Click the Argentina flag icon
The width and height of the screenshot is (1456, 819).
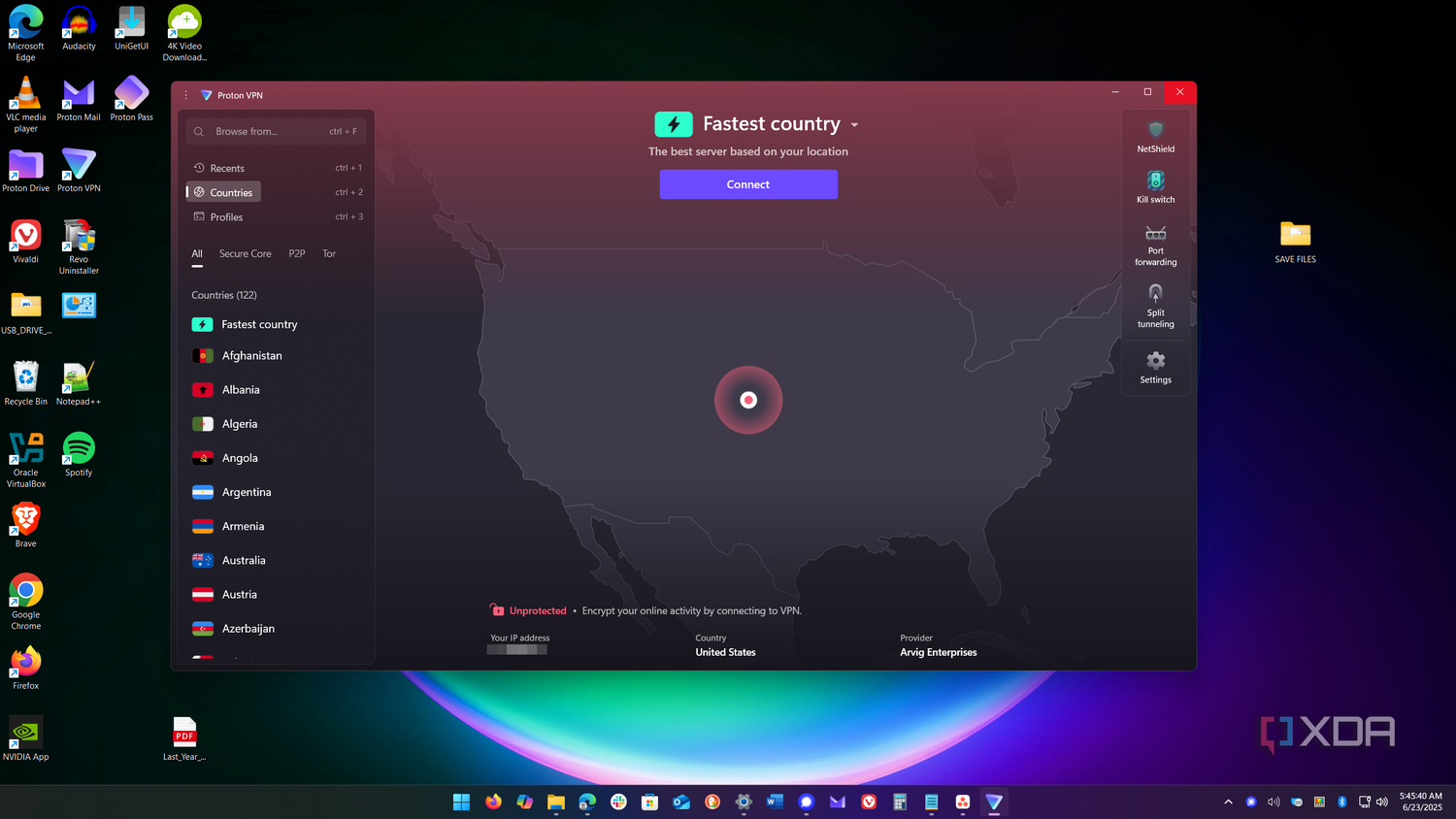coord(203,493)
